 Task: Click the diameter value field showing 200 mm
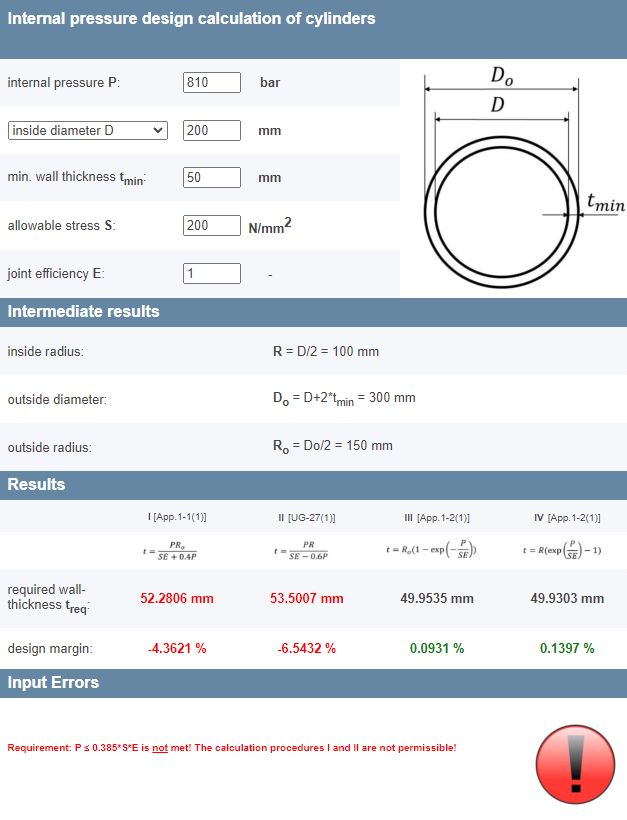click(212, 130)
